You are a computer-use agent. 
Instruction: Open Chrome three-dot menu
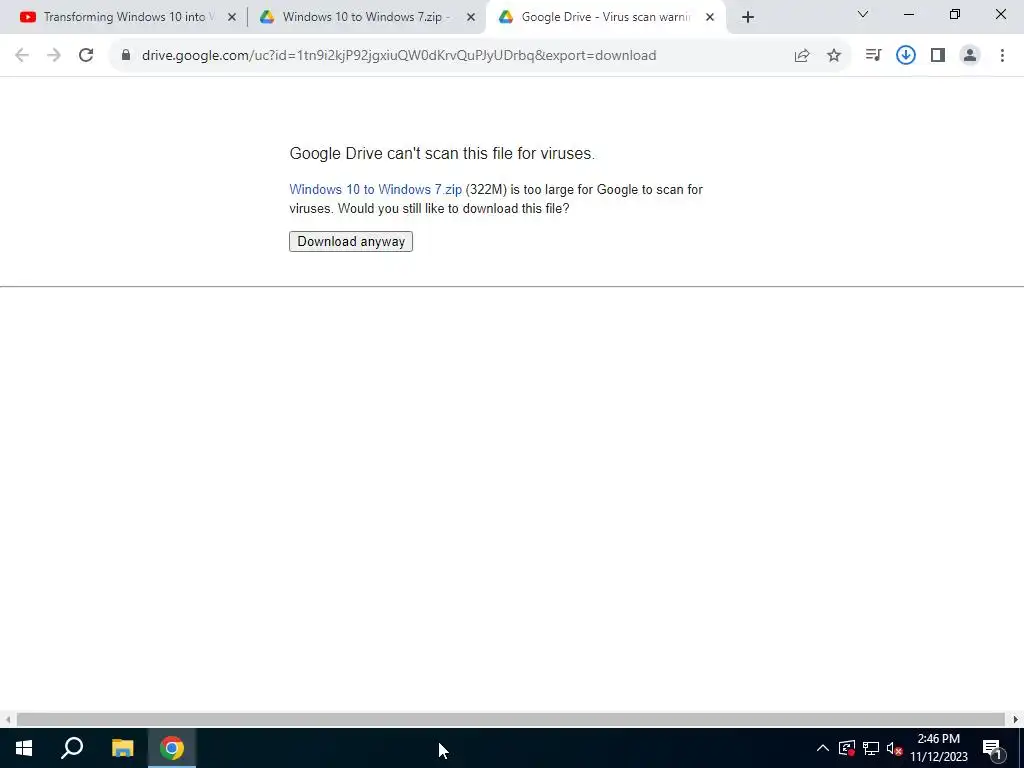pos(1002,56)
